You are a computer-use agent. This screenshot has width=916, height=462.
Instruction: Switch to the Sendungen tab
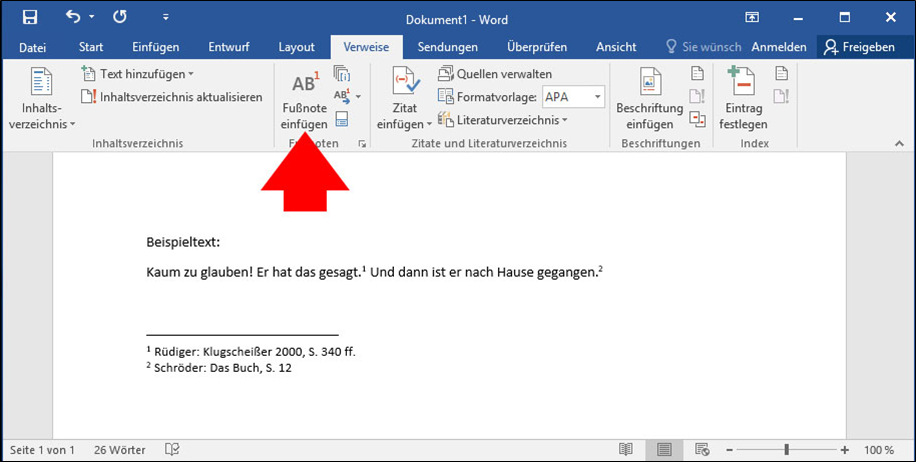click(x=447, y=47)
